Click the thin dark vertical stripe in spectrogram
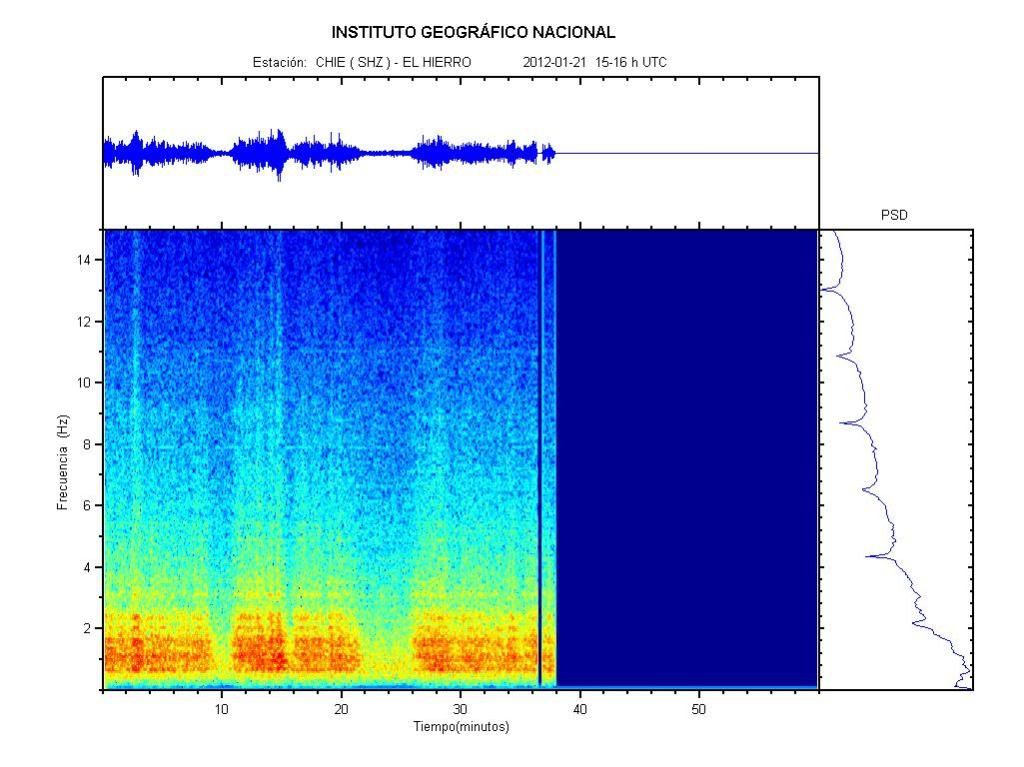 point(540,455)
